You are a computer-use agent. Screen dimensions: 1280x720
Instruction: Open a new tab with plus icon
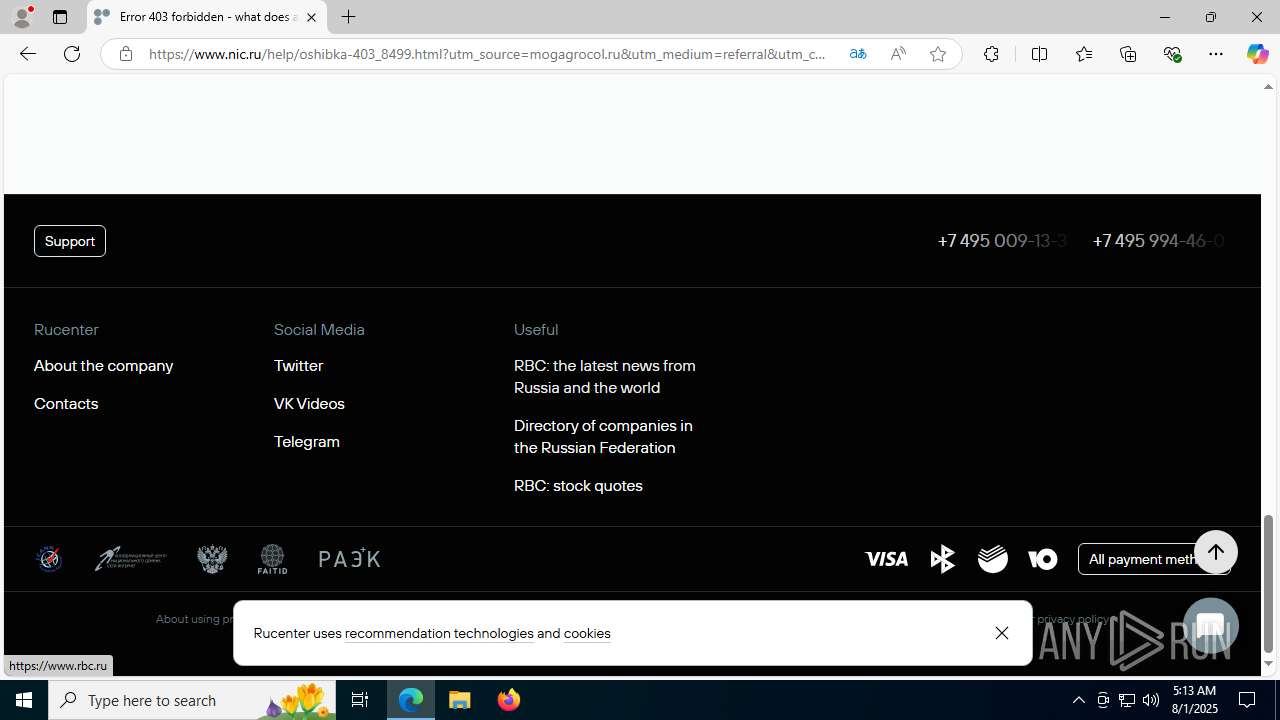point(348,17)
